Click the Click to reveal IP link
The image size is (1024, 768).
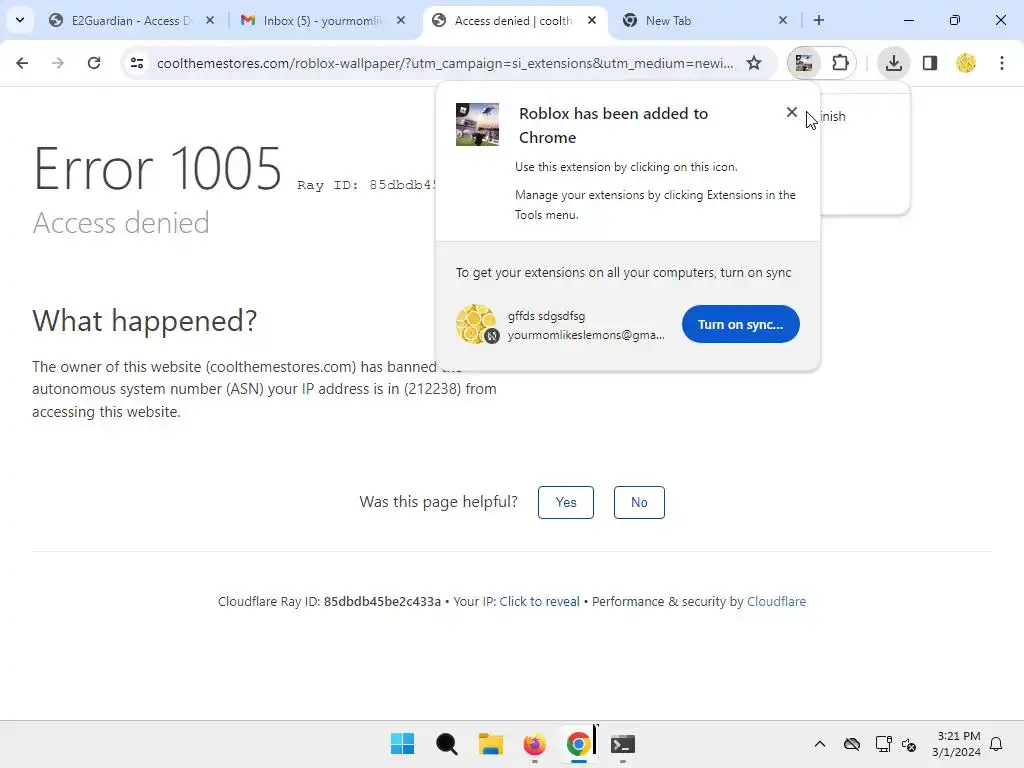click(x=539, y=601)
